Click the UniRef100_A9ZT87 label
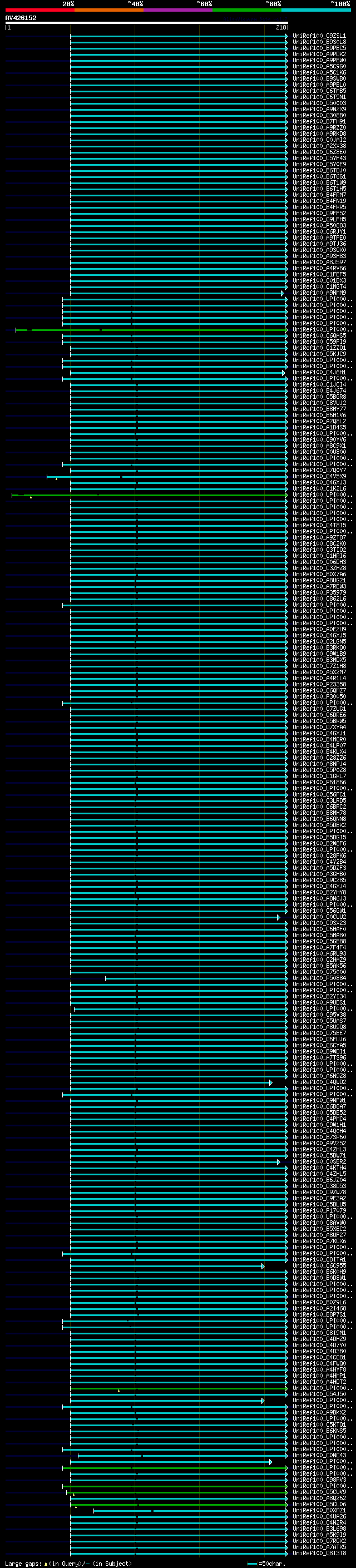Image resolution: width=356 pixels, height=1568 pixels. click(x=319, y=537)
